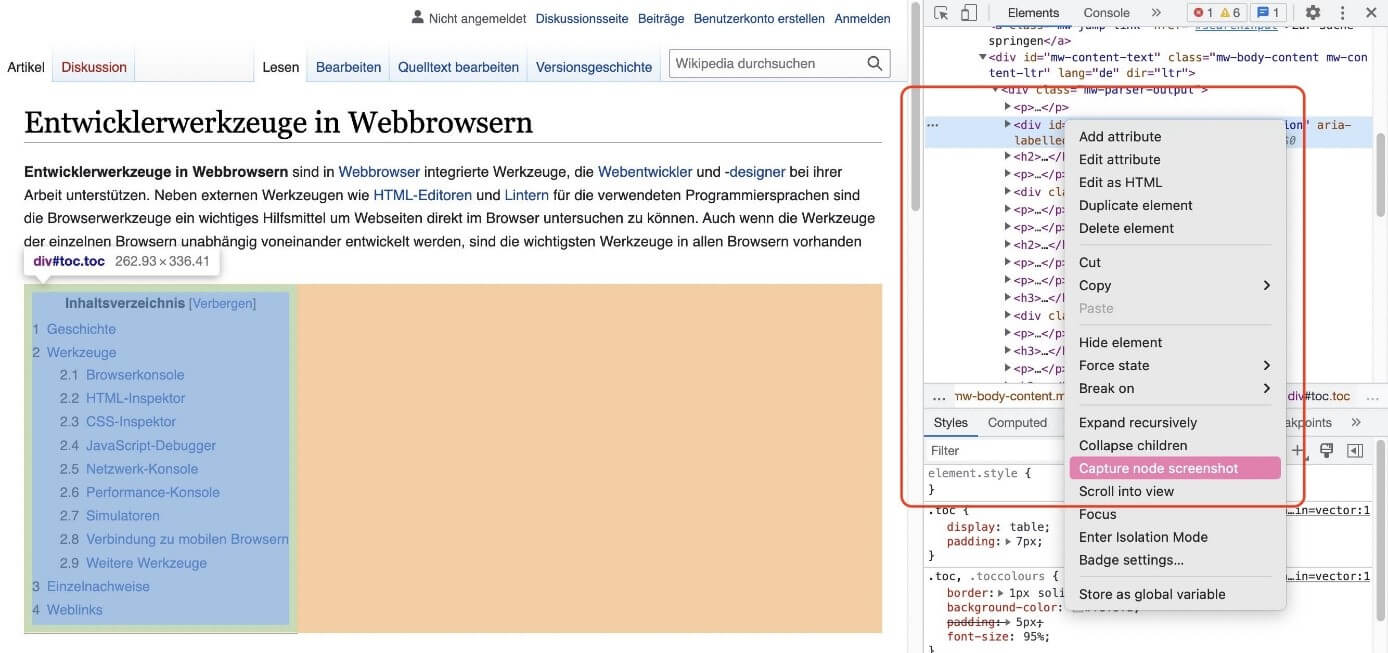Open the Beiträge link
Viewport: 1388px width, 653px height.
(x=661, y=18)
